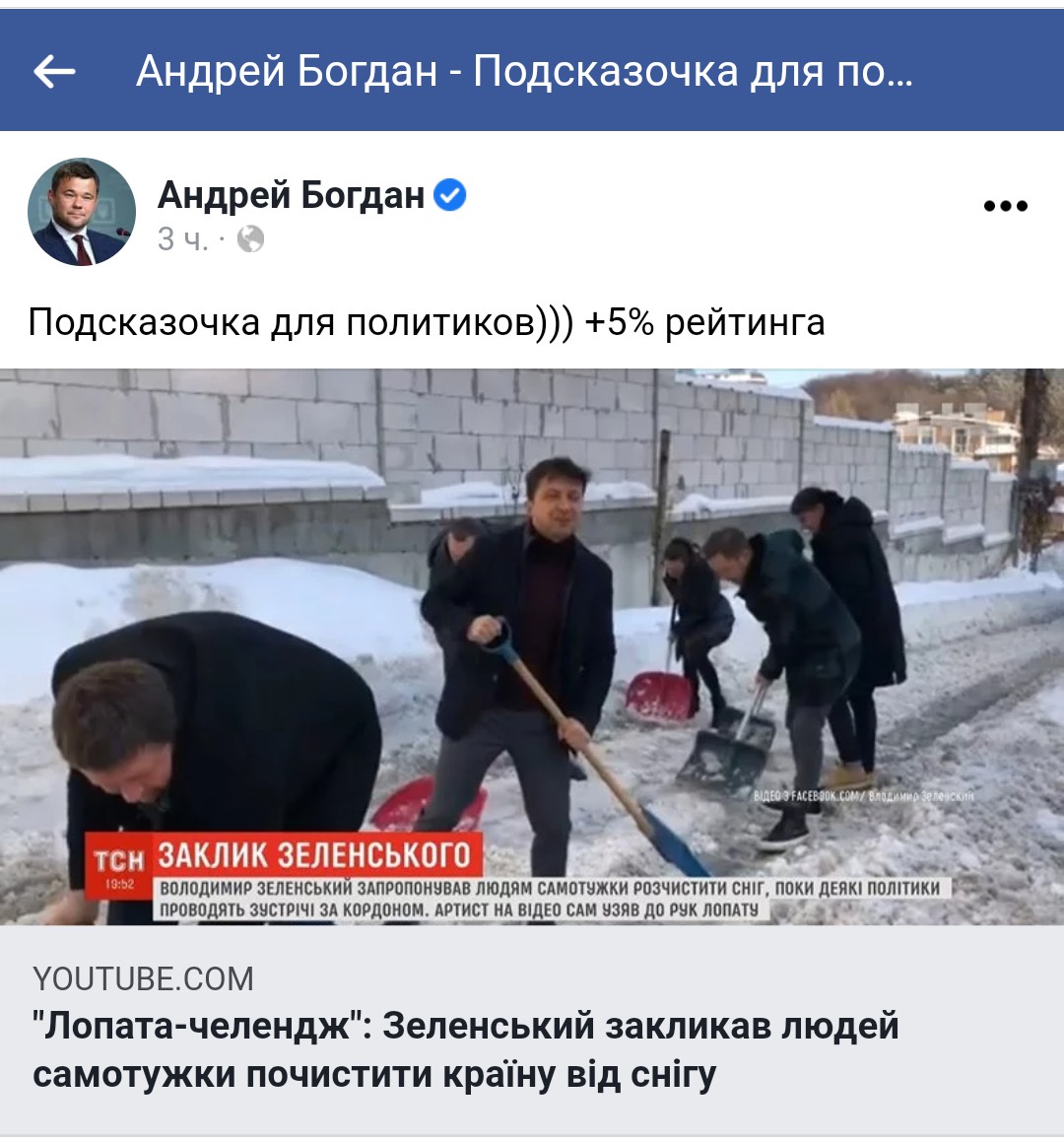Tap the back arrow in header

54,71
